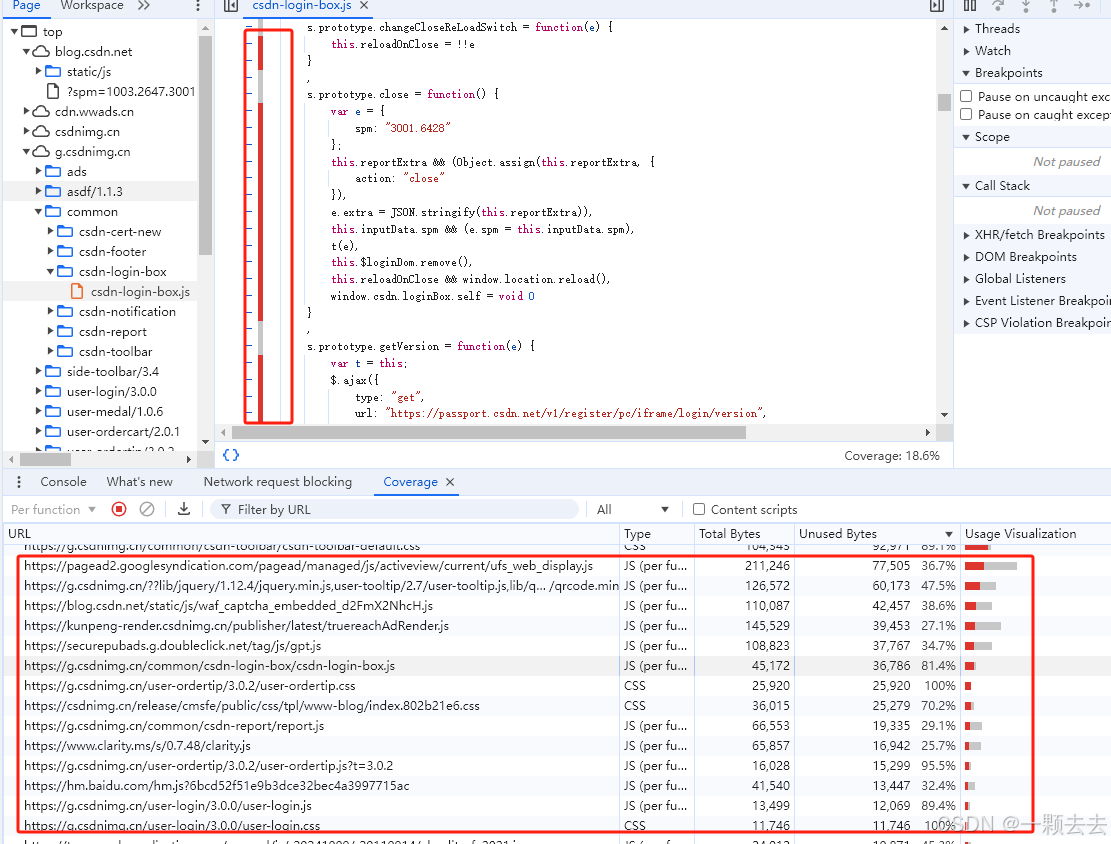Stop coverage recording with red button
This screenshot has width=1111, height=844.
[x=119, y=510]
